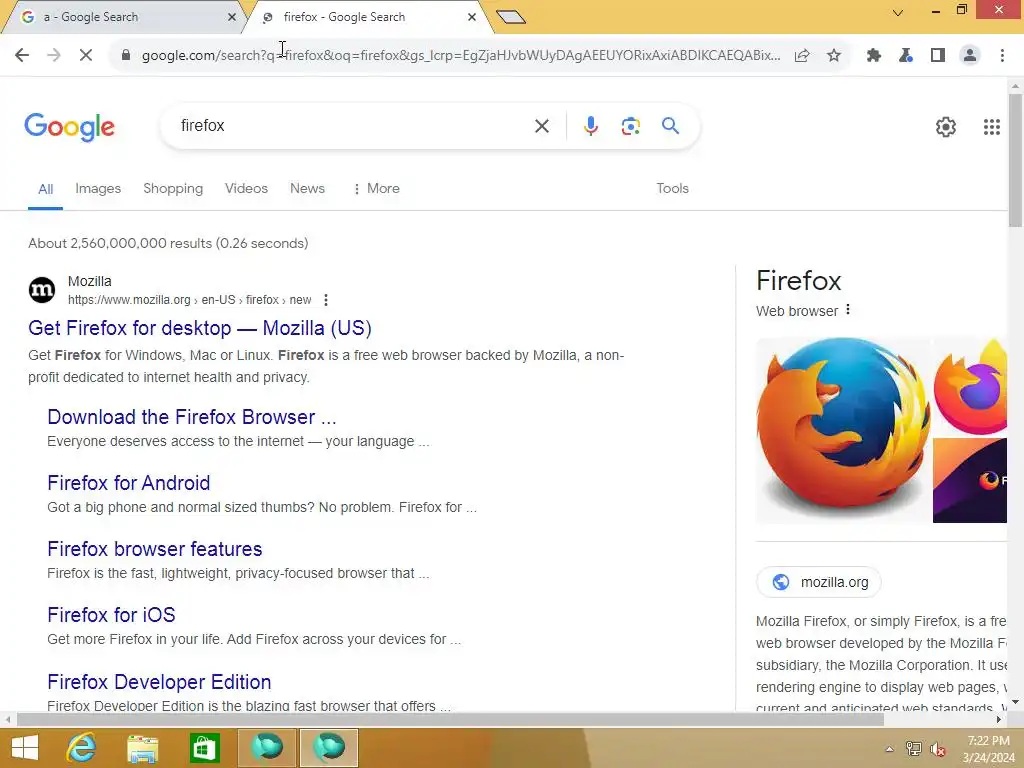The image size is (1024, 768).
Task: Stop loading the page
Action: coord(86,56)
